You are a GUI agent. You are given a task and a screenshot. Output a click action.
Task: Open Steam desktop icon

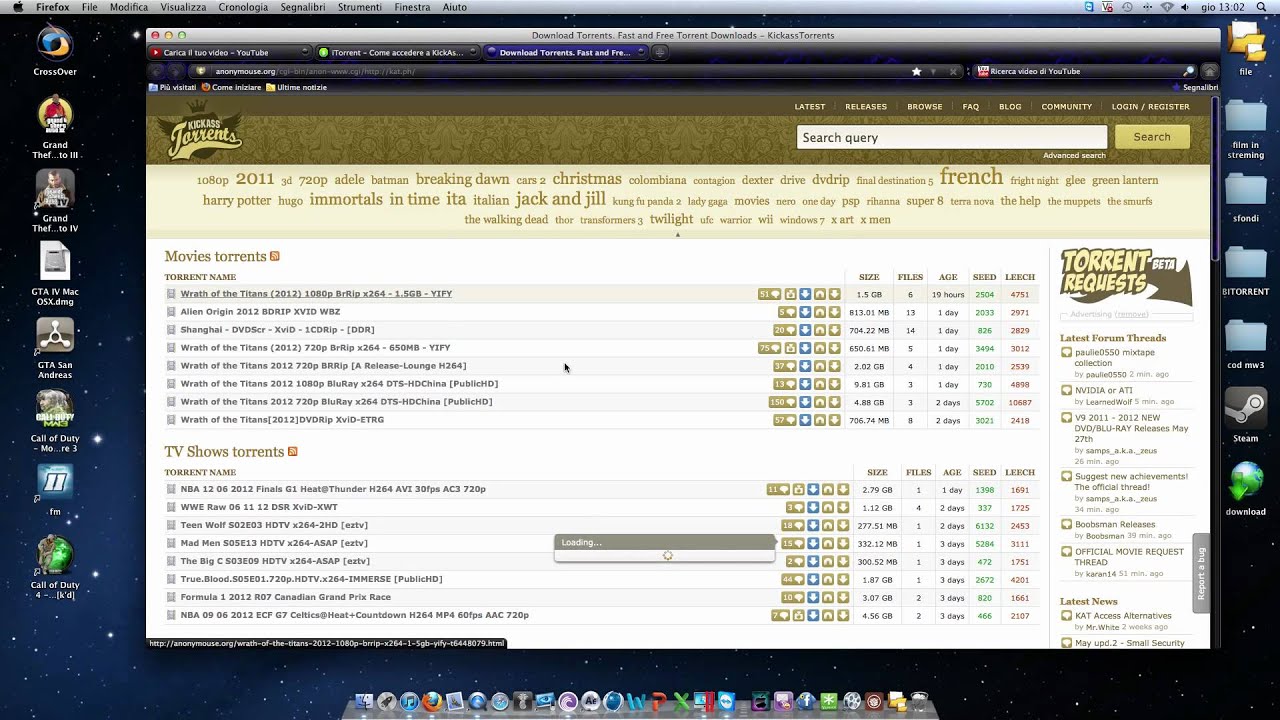coord(1246,409)
